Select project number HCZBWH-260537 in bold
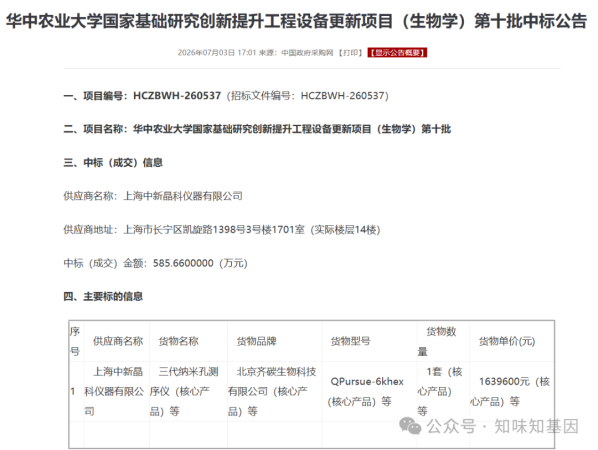598x450 pixels. 177,96
